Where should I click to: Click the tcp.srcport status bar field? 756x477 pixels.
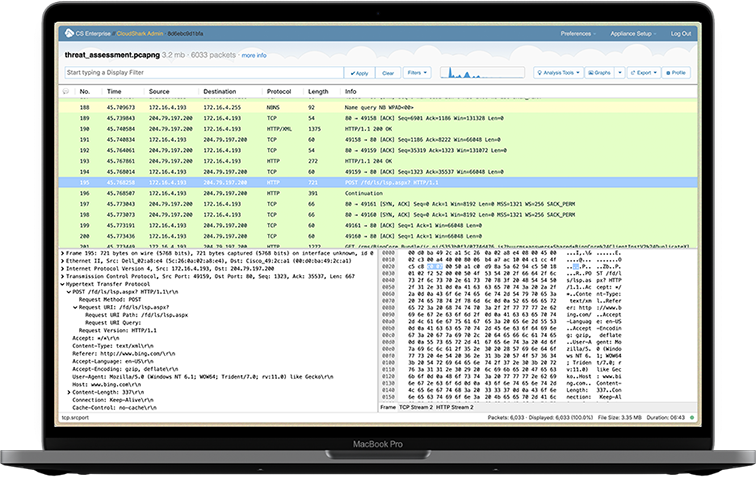tap(75, 418)
